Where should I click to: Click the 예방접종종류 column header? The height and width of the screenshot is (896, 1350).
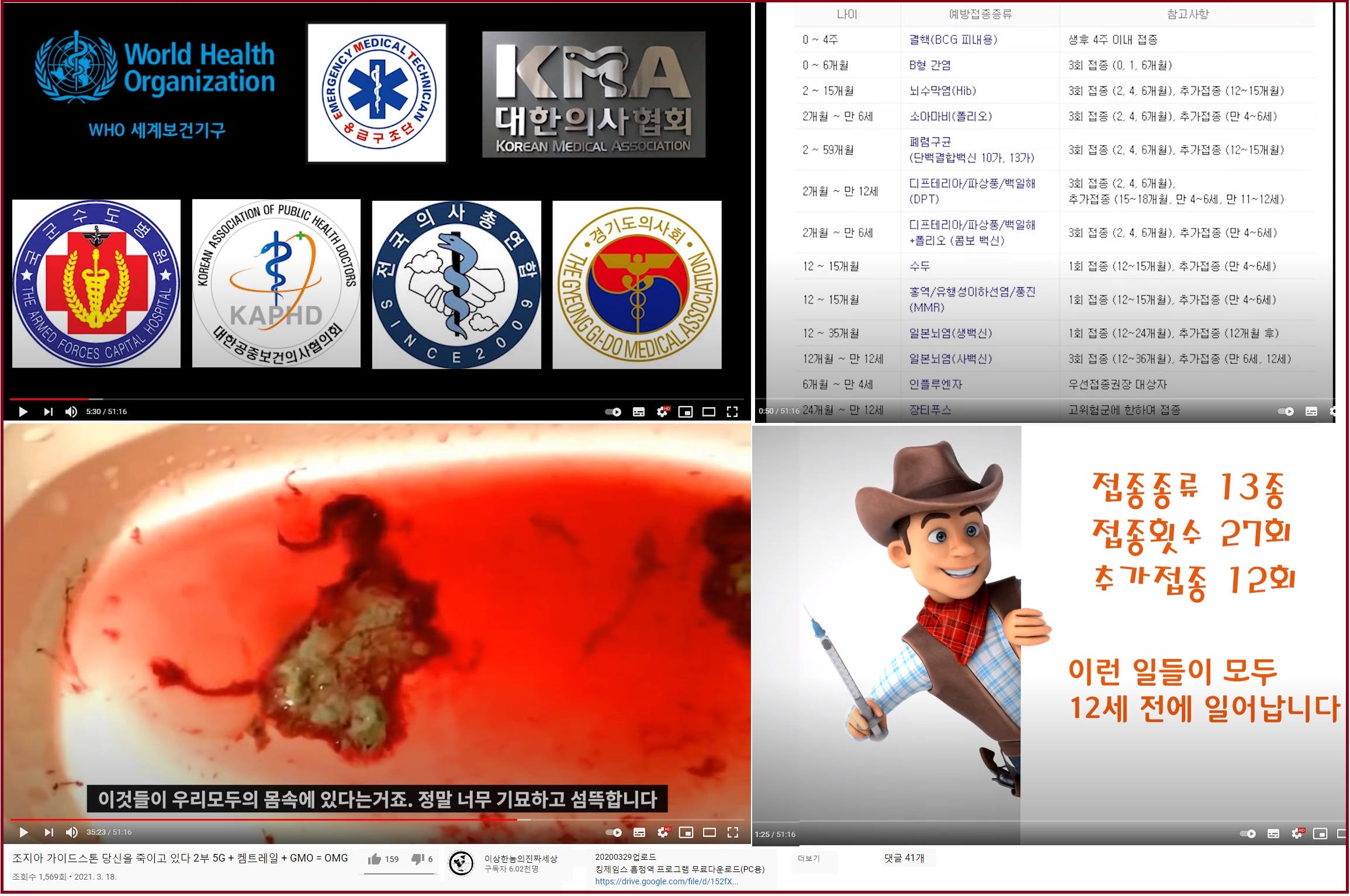[981, 15]
